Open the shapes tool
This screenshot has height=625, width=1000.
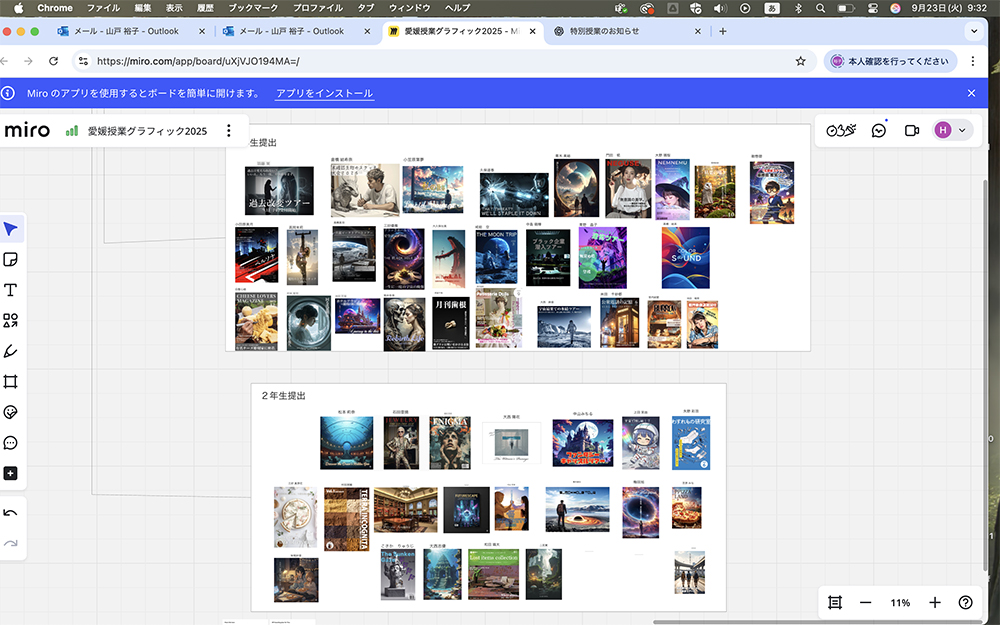(11, 320)
